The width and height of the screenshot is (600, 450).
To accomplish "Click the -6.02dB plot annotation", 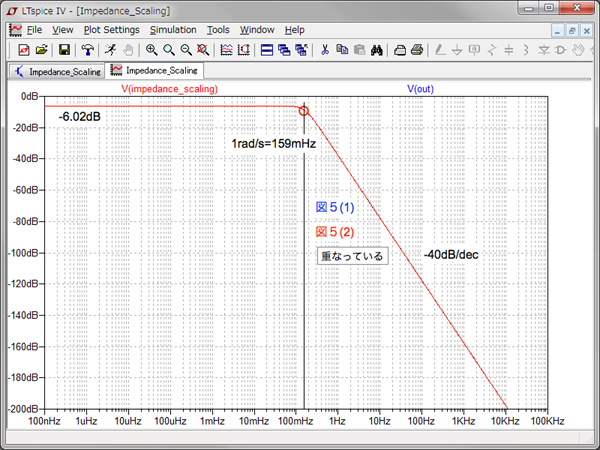I will 79,117.
